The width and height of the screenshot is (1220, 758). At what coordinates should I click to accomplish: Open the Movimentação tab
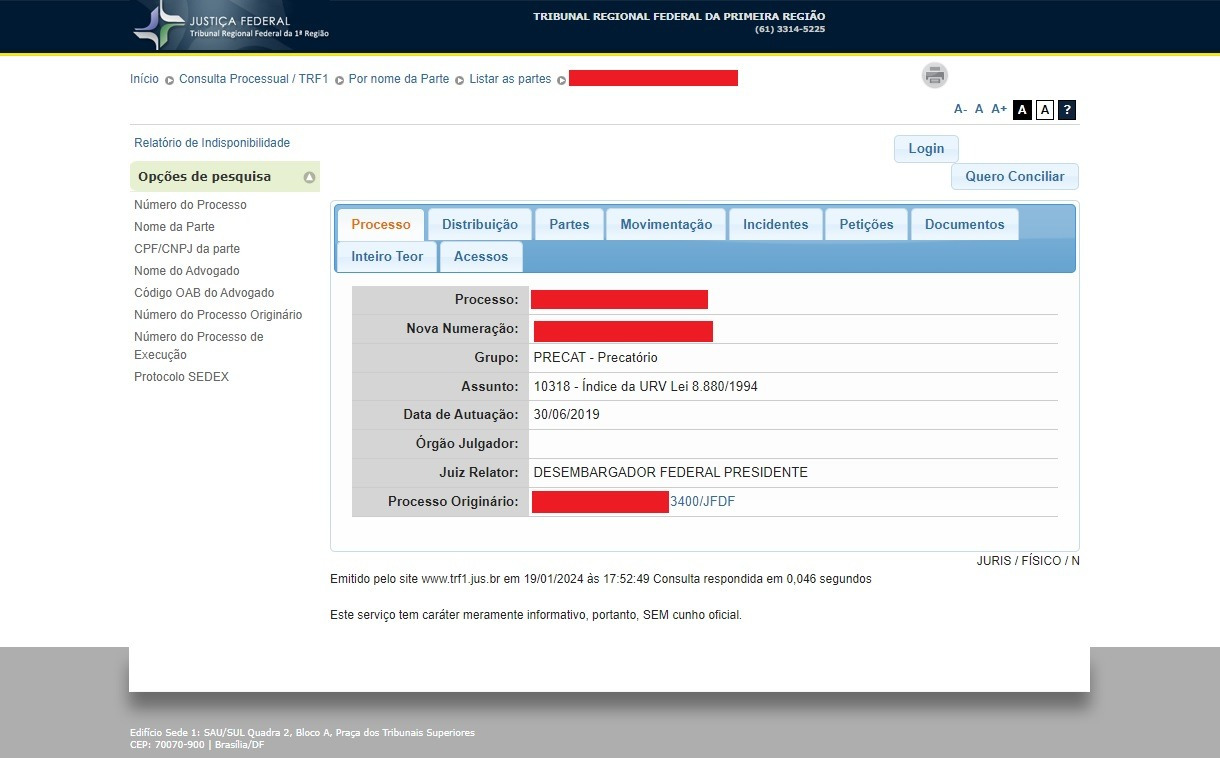point(666,225)
